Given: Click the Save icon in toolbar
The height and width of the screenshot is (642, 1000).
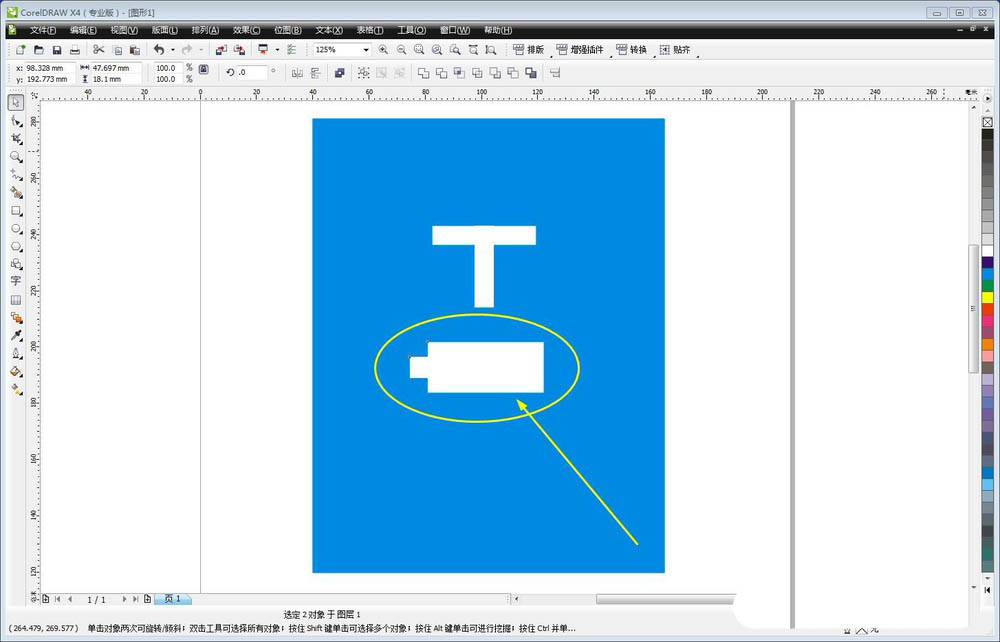Looking at the screenshot, I should (57, 49).
